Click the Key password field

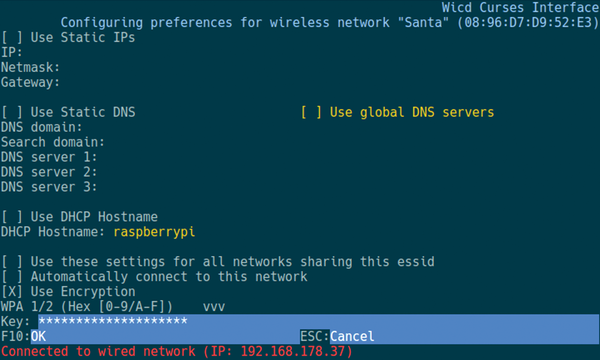point(318,321)
